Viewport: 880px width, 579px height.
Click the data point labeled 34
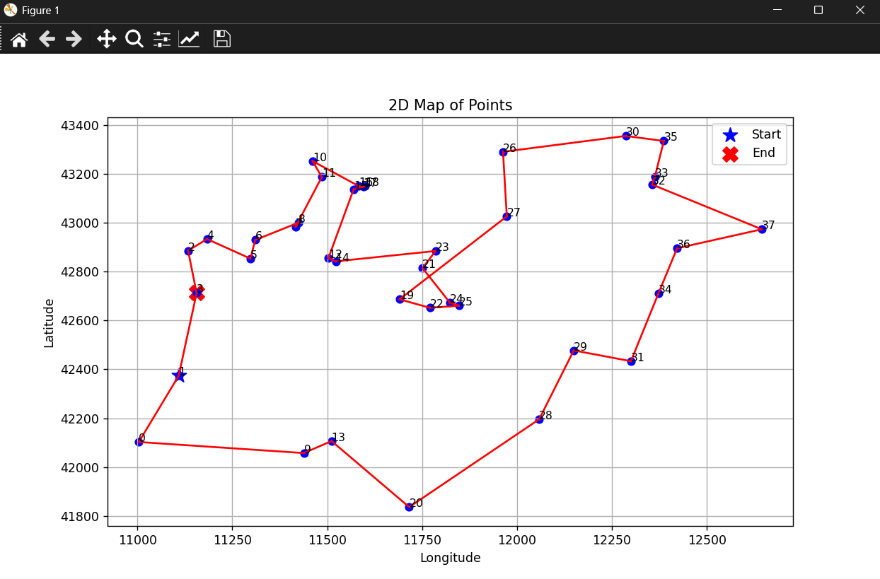(659, 293)
